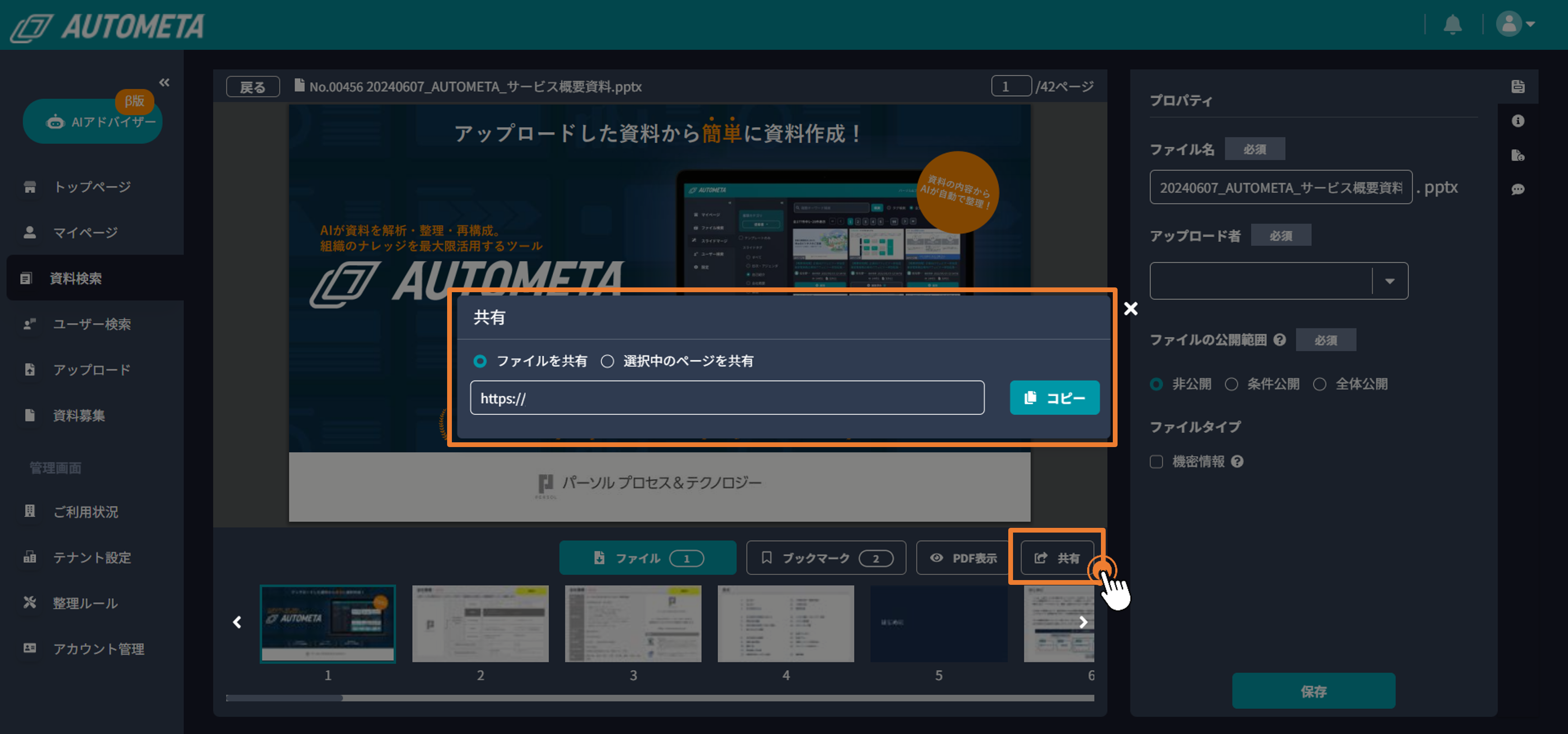This screenshot has width=1568, height=734.
Task: Select slide thumbnail 5
Action: 938,623
